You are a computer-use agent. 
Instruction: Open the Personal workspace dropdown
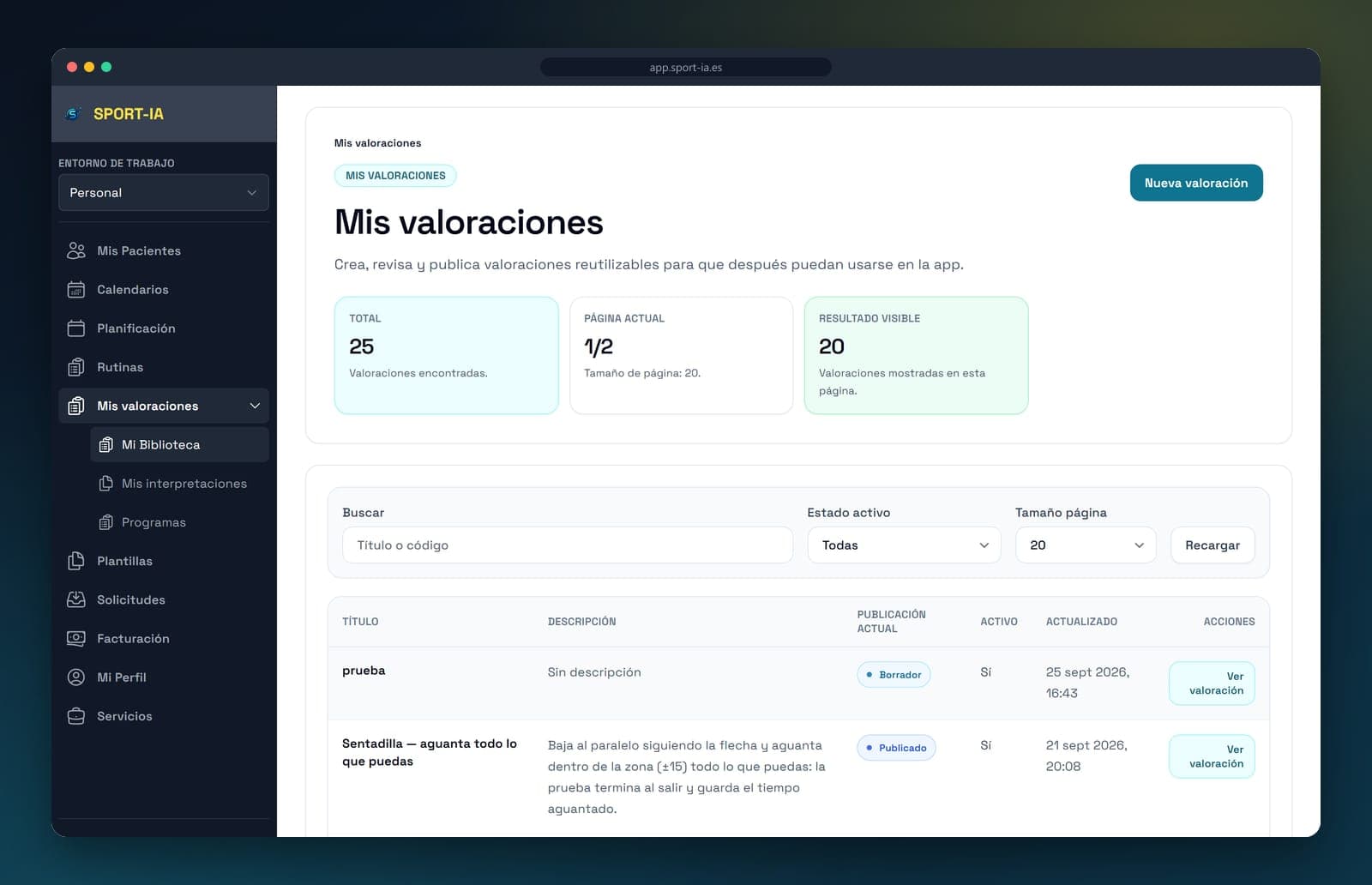coord(164,192)
